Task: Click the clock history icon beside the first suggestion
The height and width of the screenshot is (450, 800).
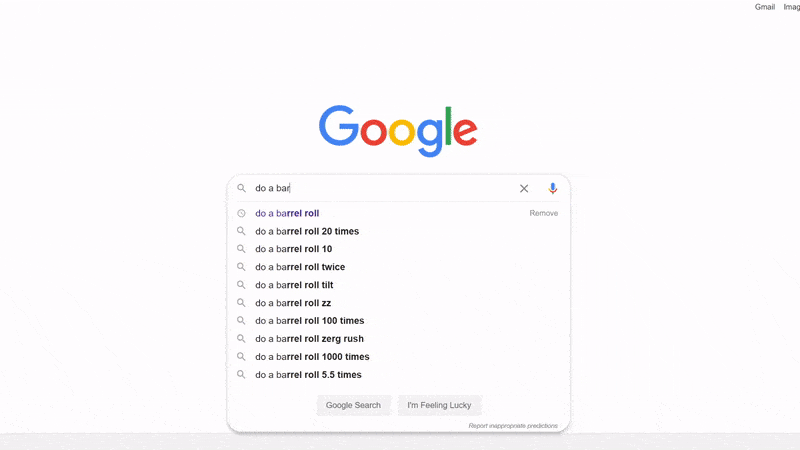Action: click(241, 213)
